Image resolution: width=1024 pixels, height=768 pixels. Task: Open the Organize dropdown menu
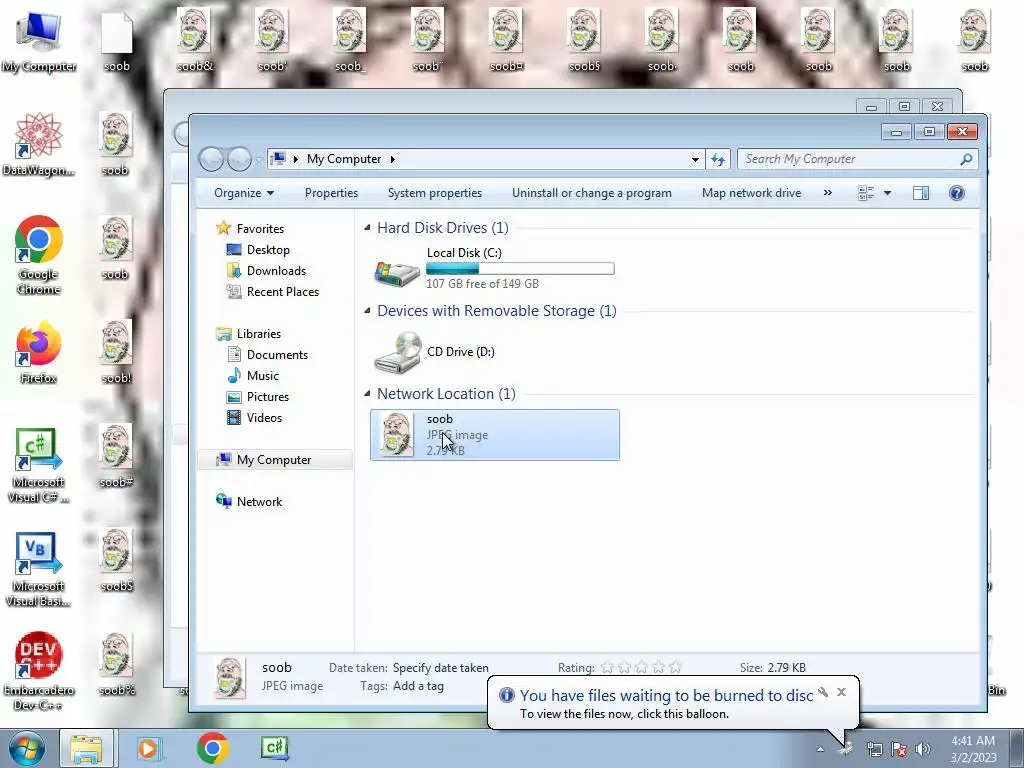(x=244, y=193)
